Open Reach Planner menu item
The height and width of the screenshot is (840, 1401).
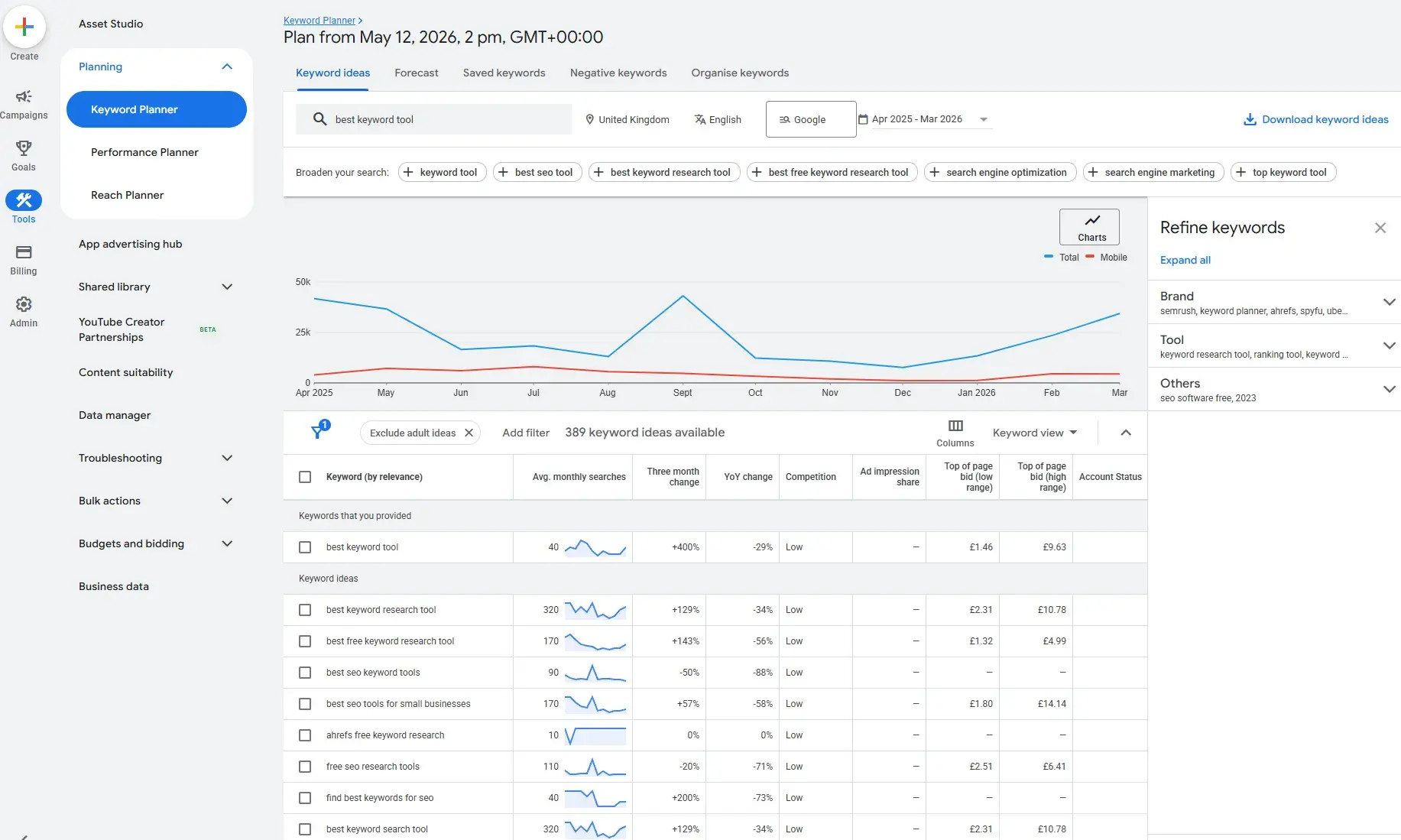[127, 195]
